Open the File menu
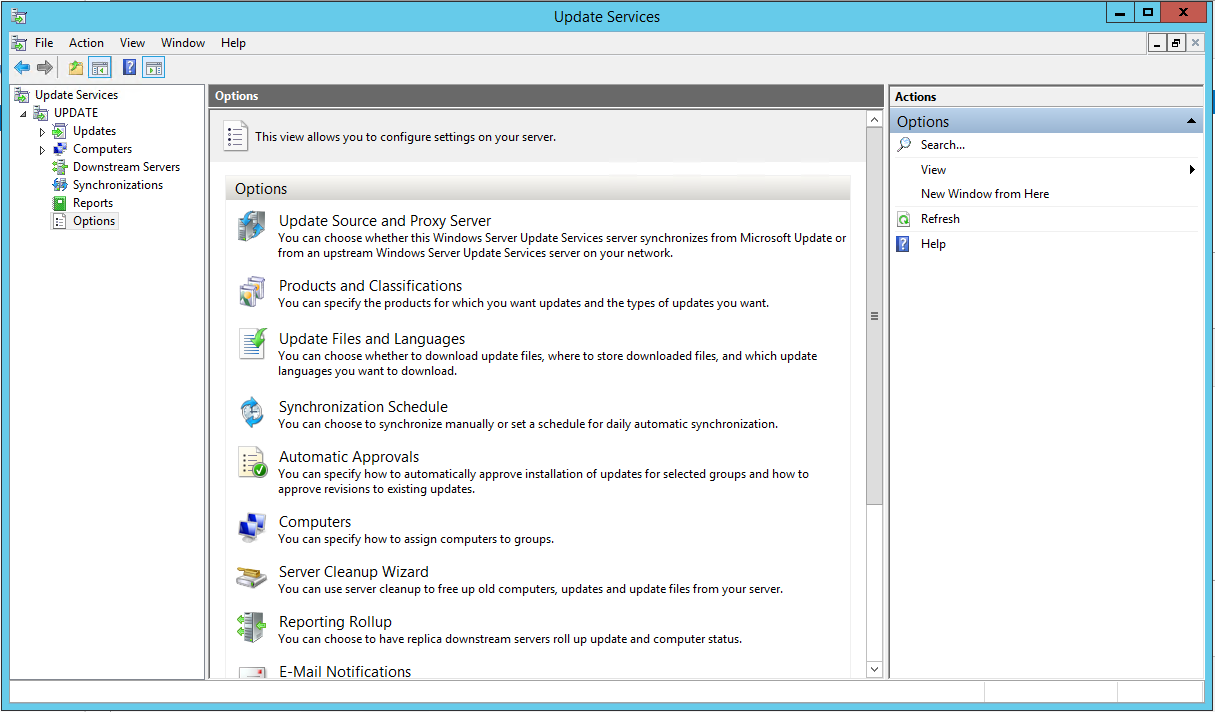The width and height of the screenshot is (1215, 712). tap(44, 43)
